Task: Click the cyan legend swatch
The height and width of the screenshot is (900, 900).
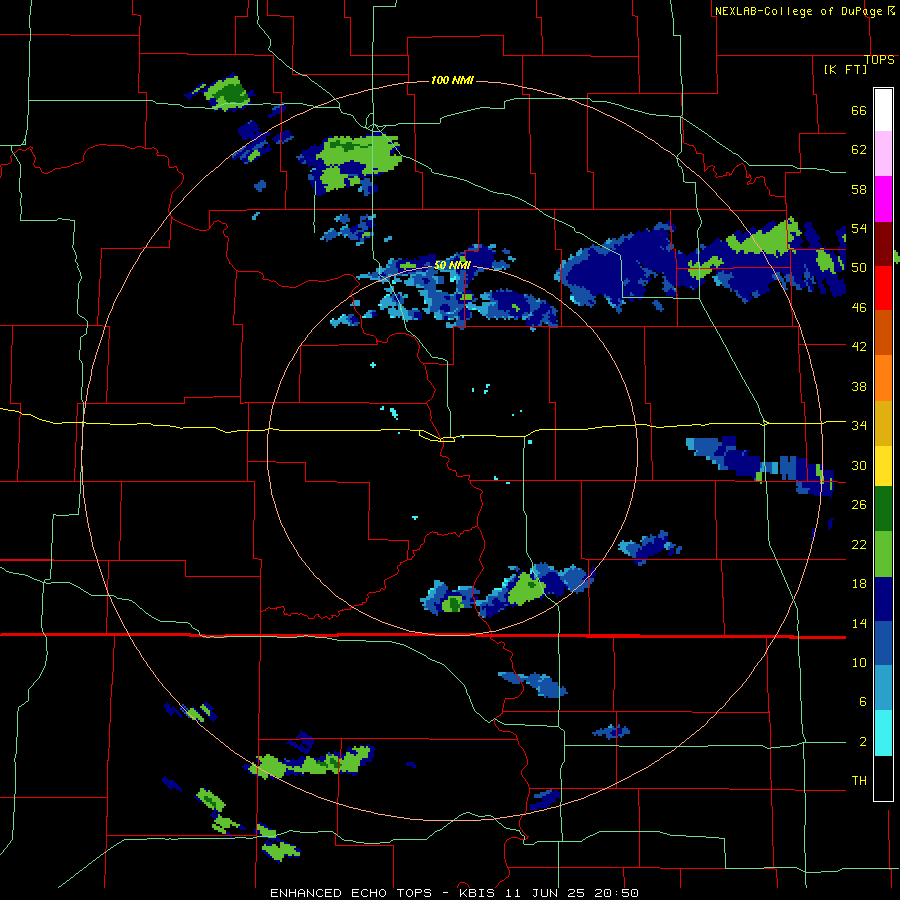Action: 883,733
